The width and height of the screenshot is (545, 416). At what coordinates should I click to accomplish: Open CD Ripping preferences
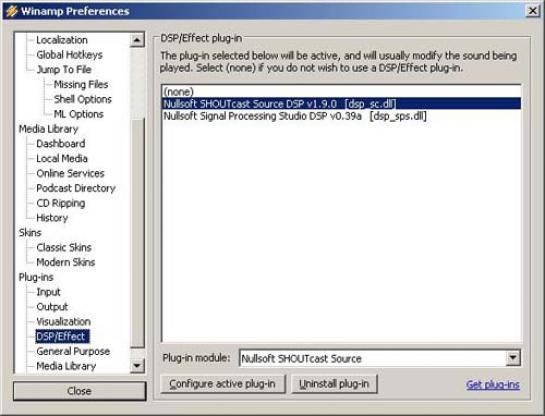pos(61,203)
